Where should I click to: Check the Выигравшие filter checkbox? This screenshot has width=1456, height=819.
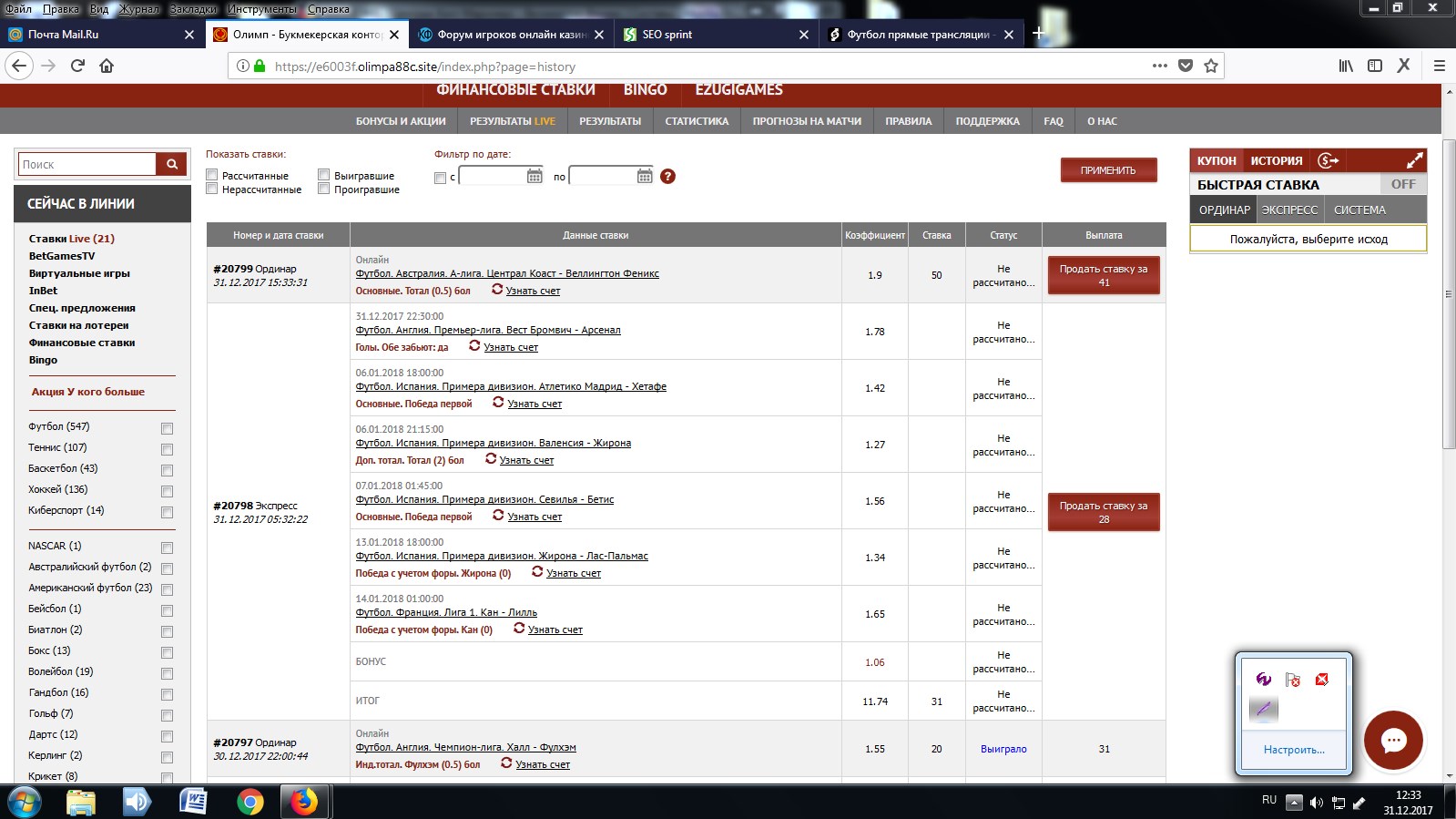(323, 175)
